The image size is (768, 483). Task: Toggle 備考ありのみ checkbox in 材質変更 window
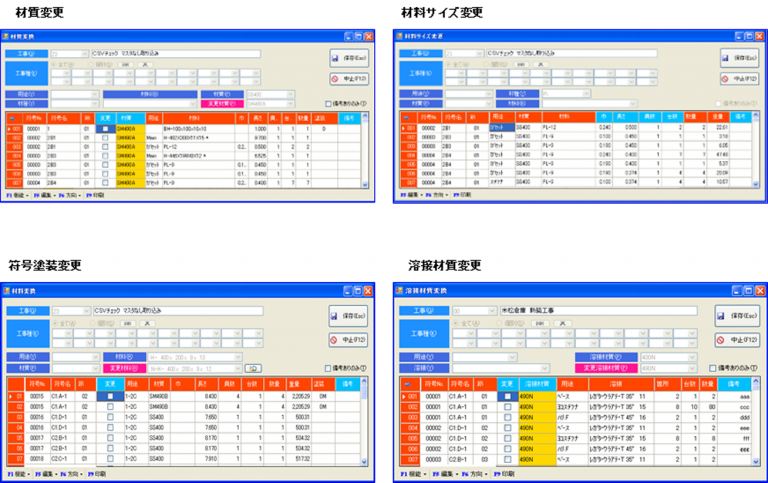tap(329, 104)
